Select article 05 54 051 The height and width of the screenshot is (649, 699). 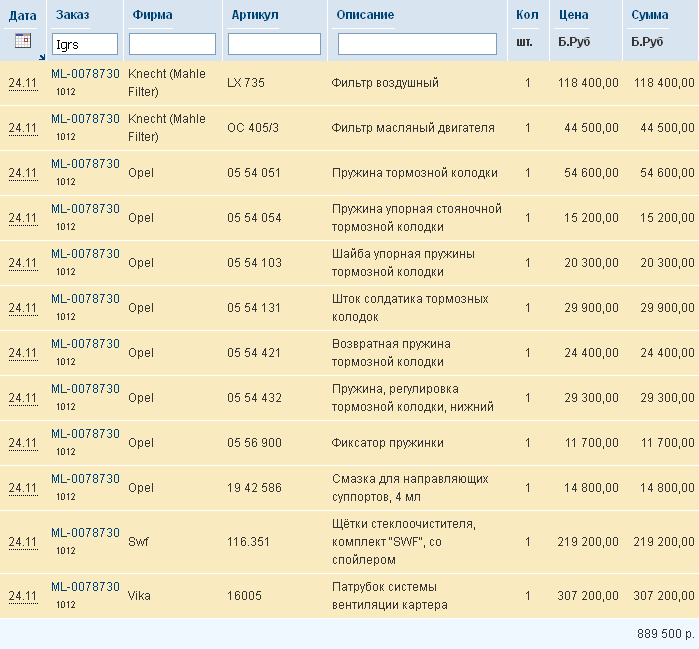pyautogui.click(x=254, y=173)
